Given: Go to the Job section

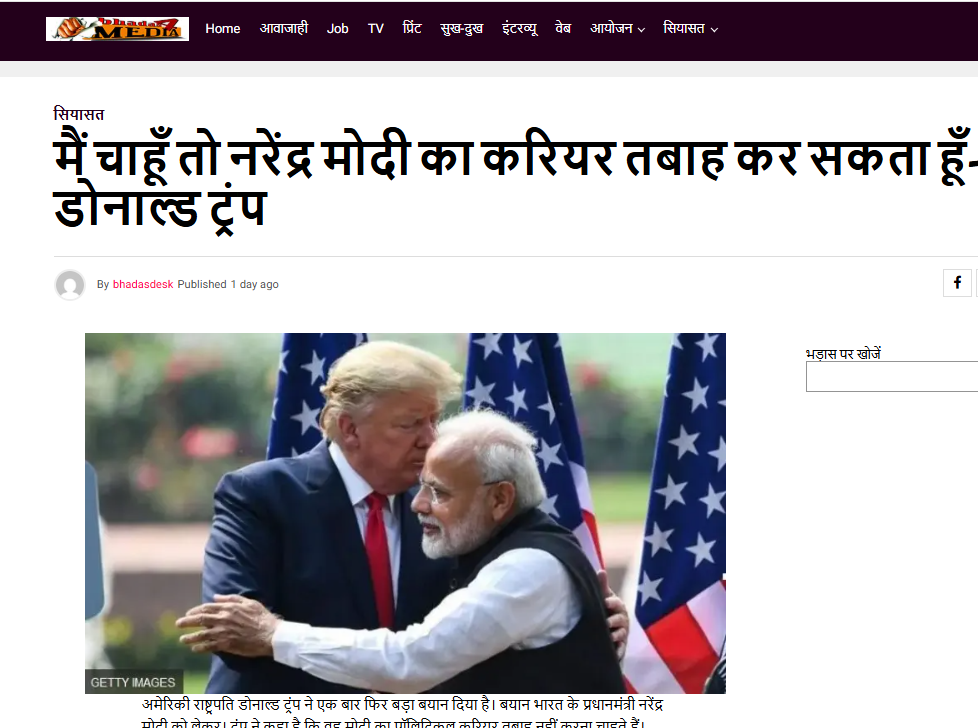Looking at the screenshot, I should (337, 29).
